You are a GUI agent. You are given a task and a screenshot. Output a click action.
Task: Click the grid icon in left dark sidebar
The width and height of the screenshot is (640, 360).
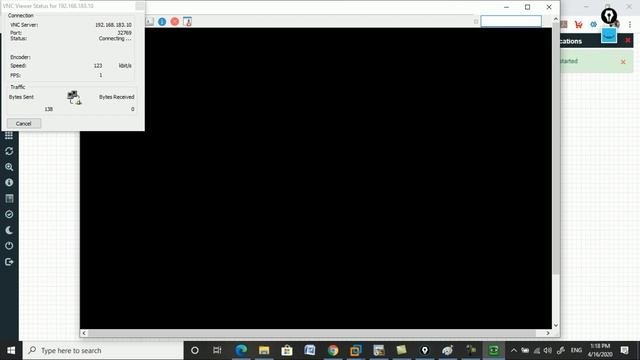click(9, 135)
